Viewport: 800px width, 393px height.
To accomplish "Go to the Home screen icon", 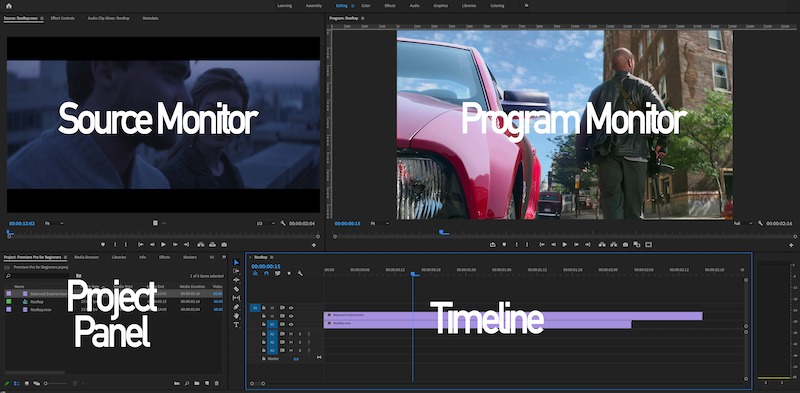I will point(8,6).
